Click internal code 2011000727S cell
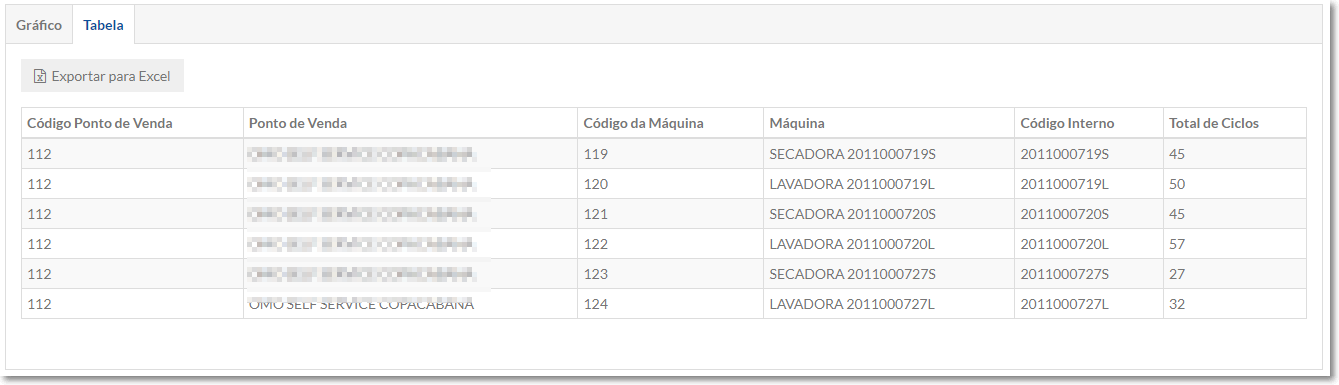 1089,274
